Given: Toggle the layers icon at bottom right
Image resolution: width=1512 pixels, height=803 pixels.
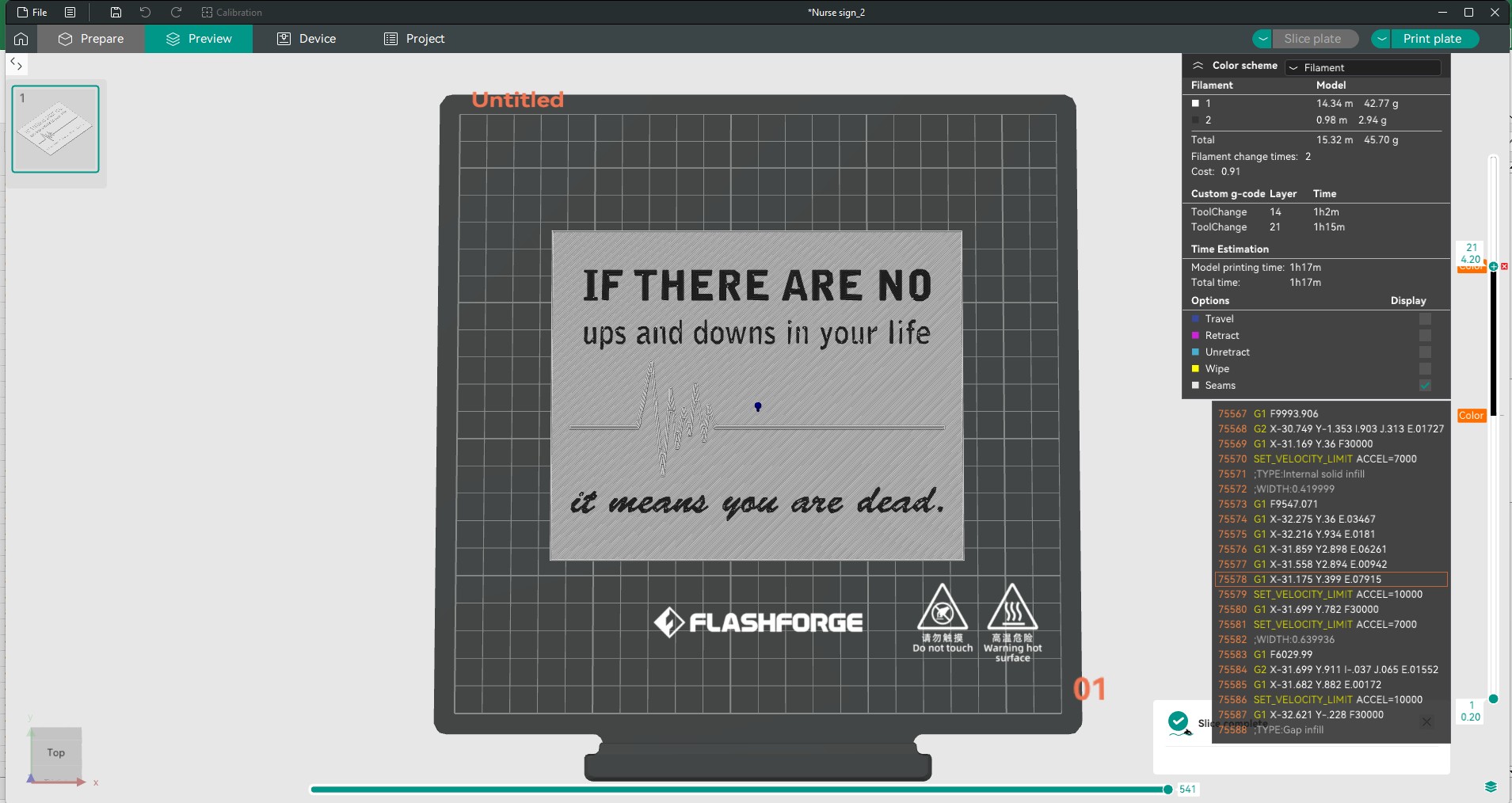Looking at the screenshot, I should 1491,786.
